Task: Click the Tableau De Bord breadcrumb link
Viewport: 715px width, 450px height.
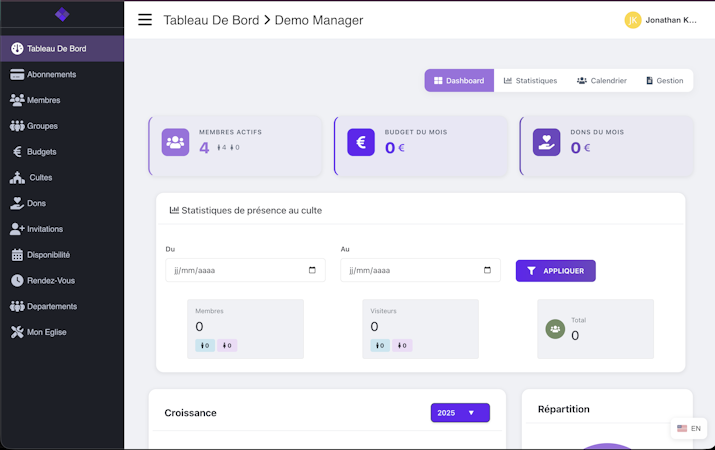Action: point(211,20)
